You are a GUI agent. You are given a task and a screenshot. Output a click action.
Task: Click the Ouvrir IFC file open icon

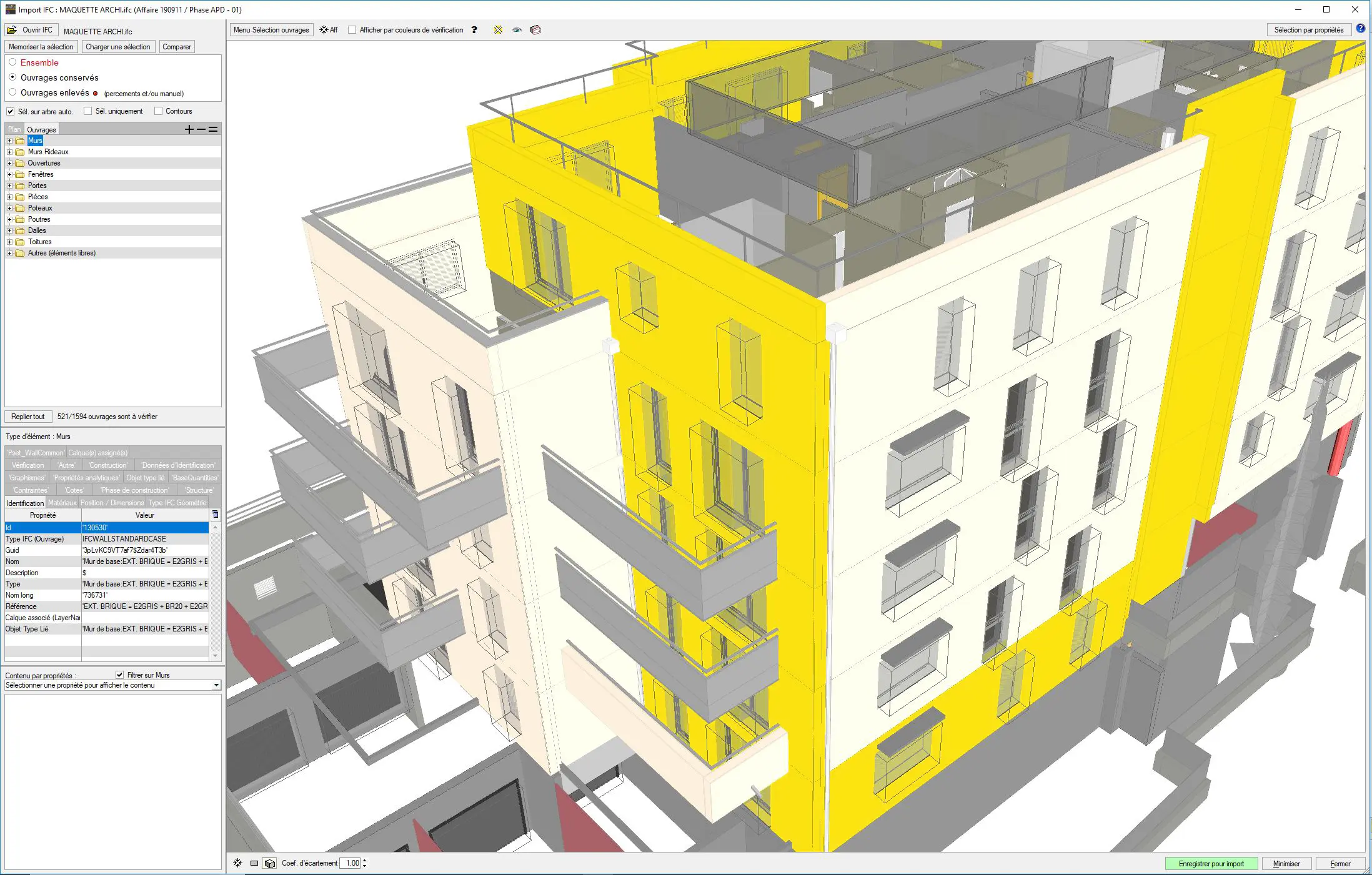12,29
